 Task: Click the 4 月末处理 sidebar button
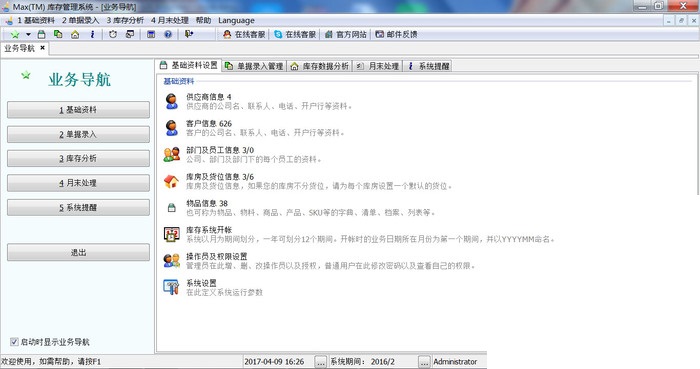click(78, 183)
